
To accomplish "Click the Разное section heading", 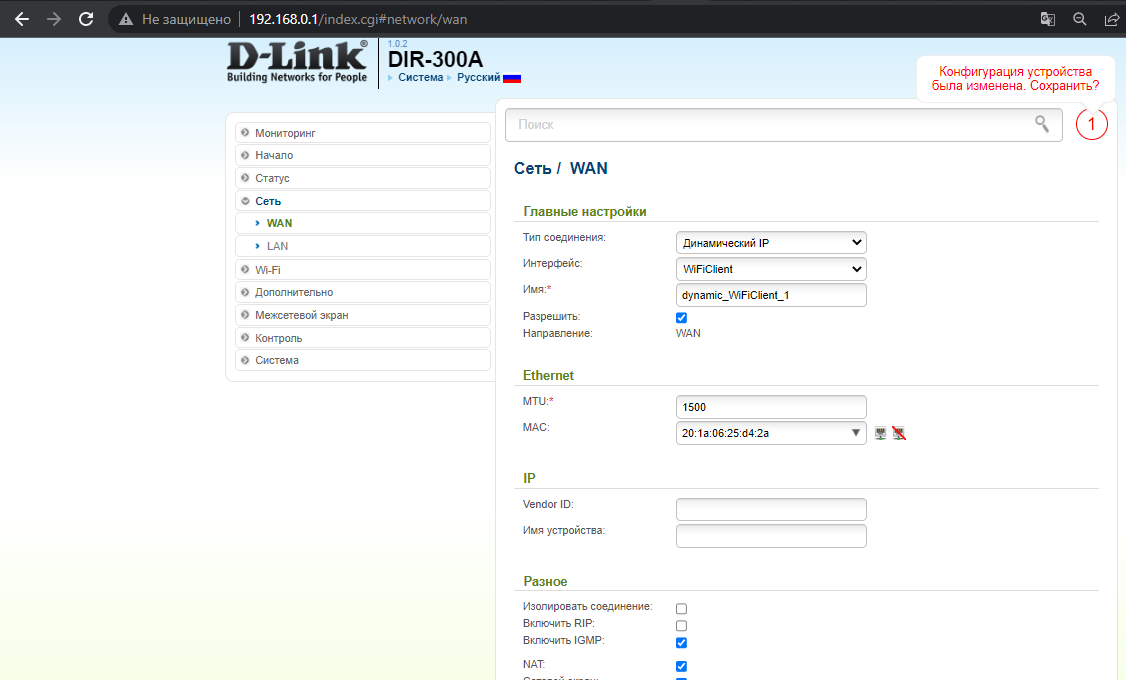I will tap(545, 582).
